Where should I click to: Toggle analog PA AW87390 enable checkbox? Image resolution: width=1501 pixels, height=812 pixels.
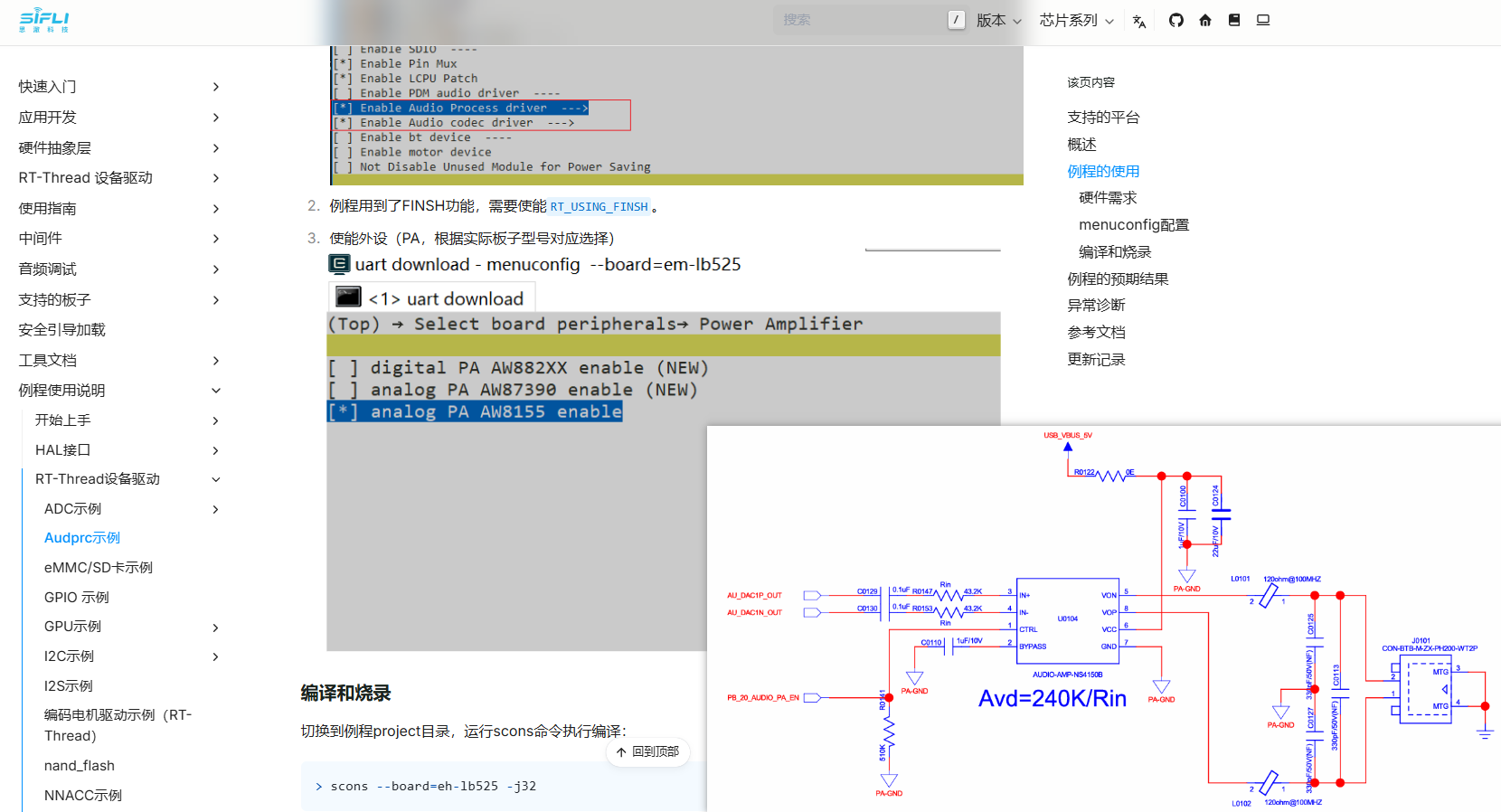(x=343, y=390)
